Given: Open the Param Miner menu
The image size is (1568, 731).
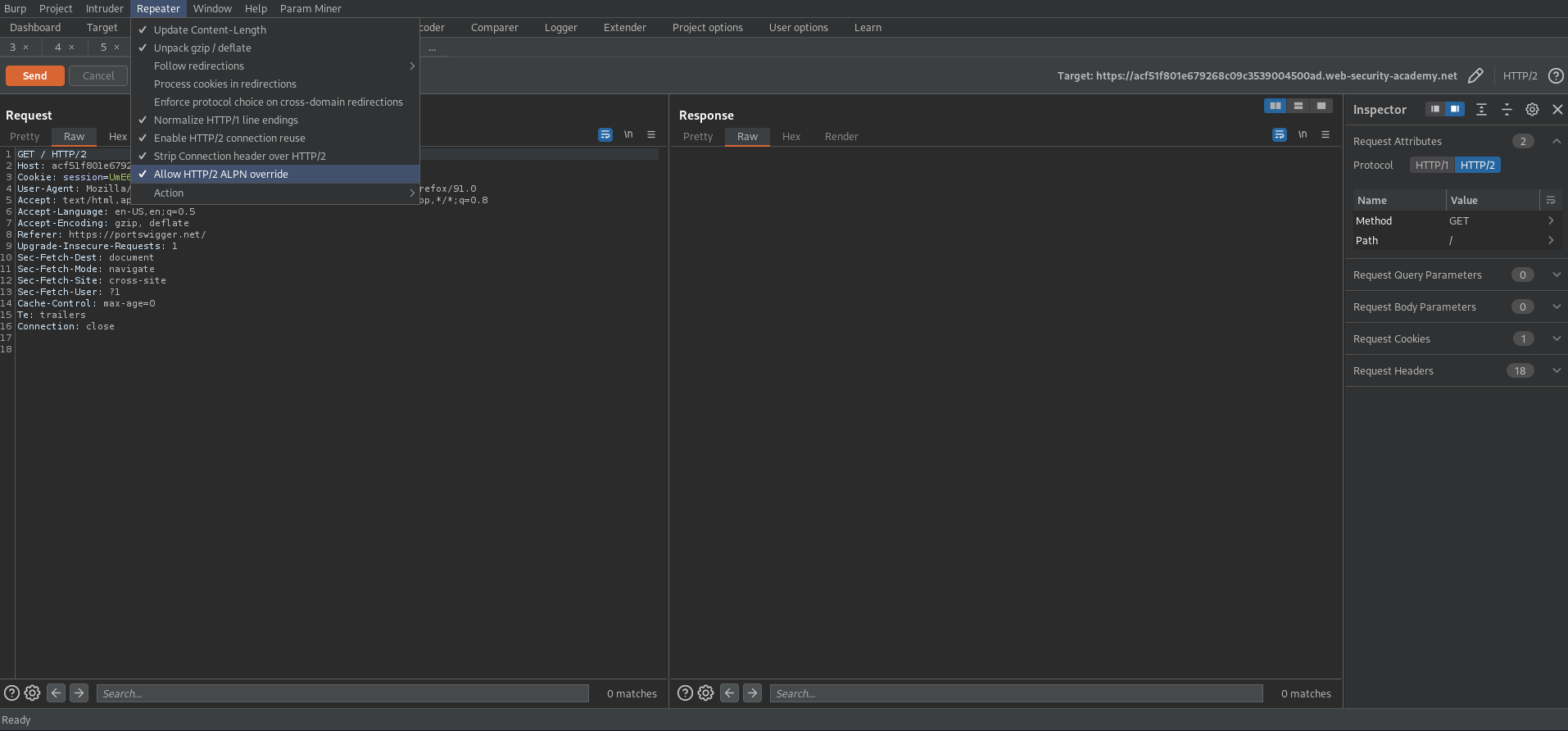Looking at the screenshot, I should 310,8.
